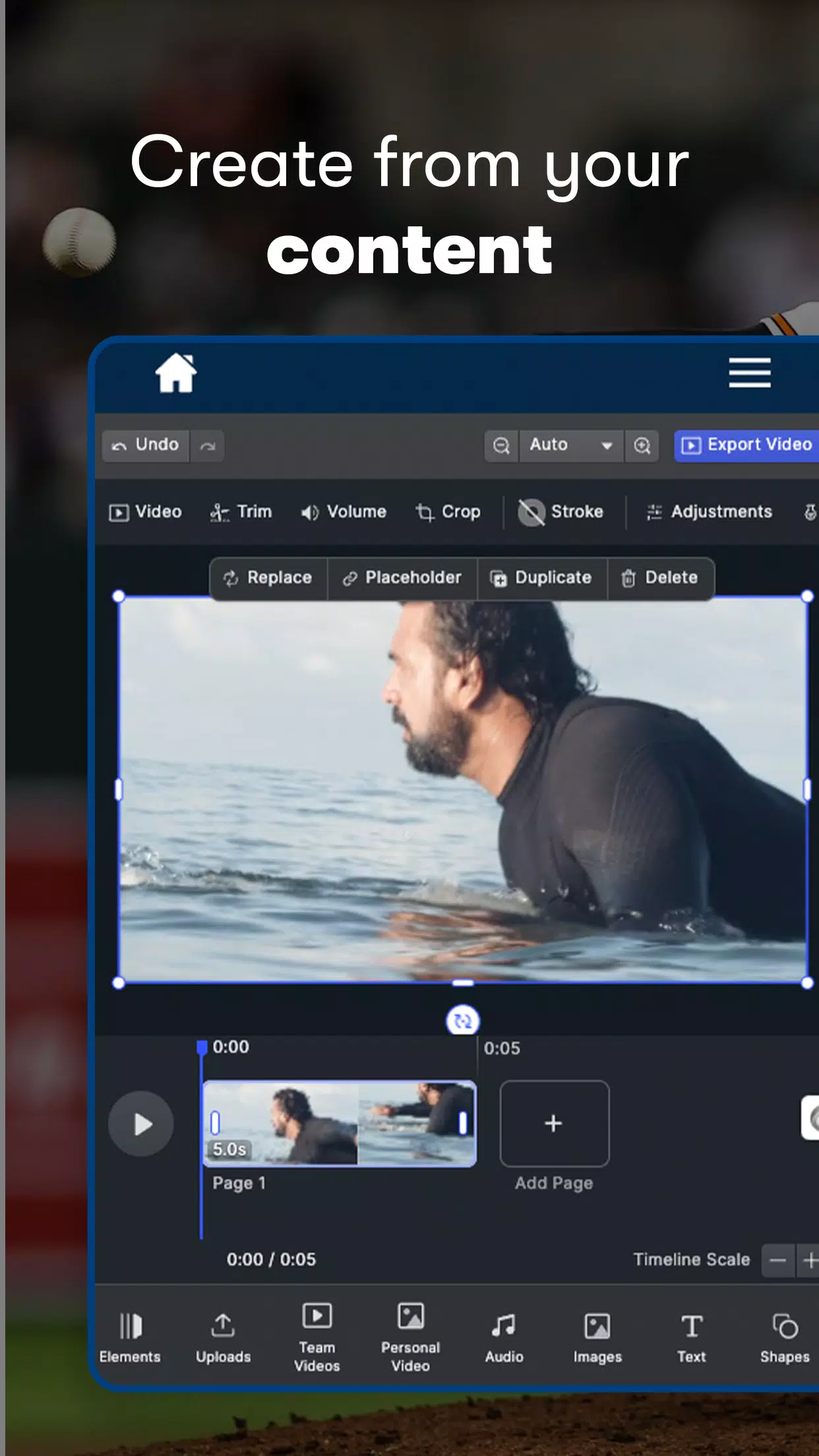Play the timeline preview
The image size is (819, 1456).
click(x=141, y=1124)
